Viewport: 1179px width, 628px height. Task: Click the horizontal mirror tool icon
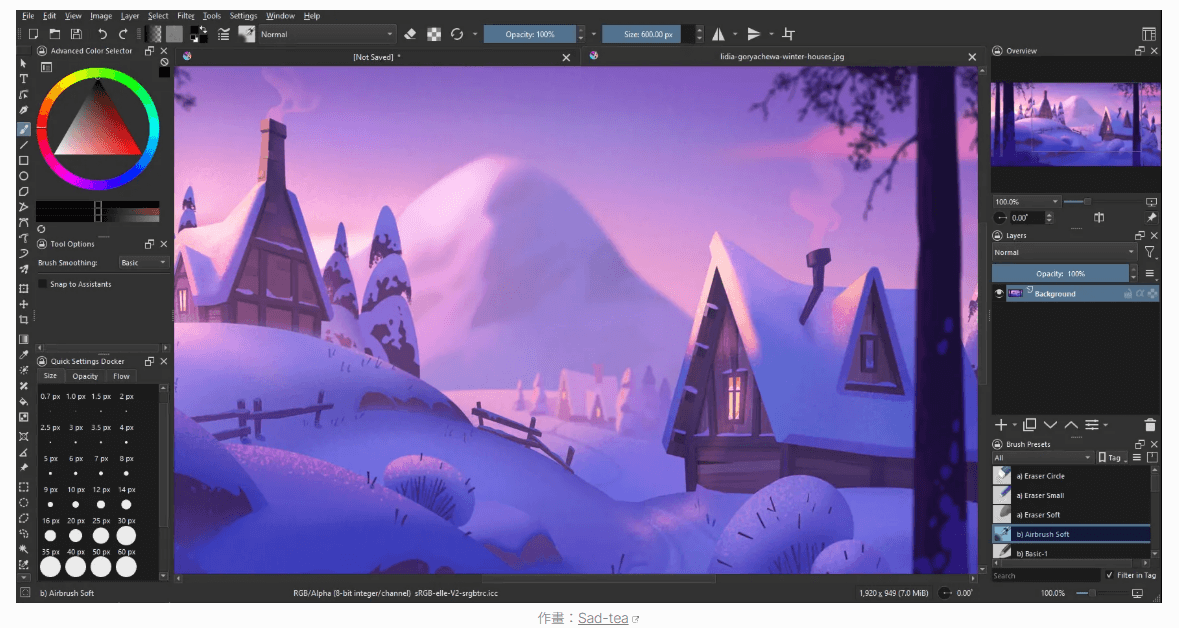coord(718,34)
